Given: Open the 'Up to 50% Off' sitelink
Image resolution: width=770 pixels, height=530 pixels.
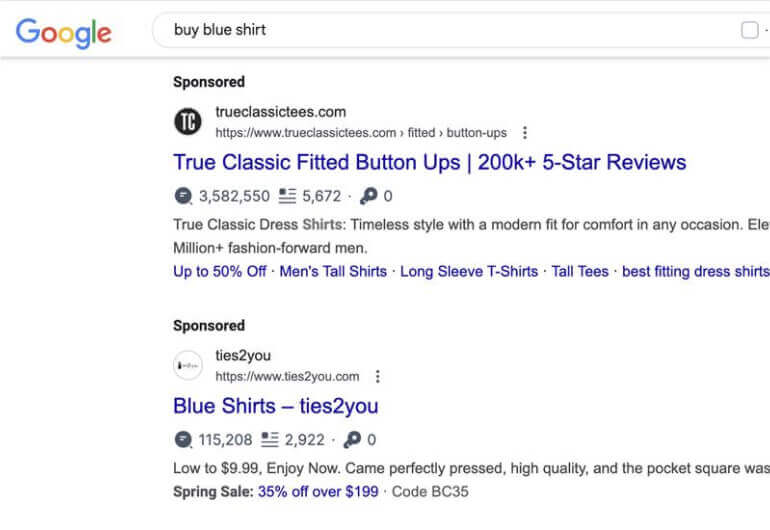Looking at the screenshot, I should [x=220, y=271].
